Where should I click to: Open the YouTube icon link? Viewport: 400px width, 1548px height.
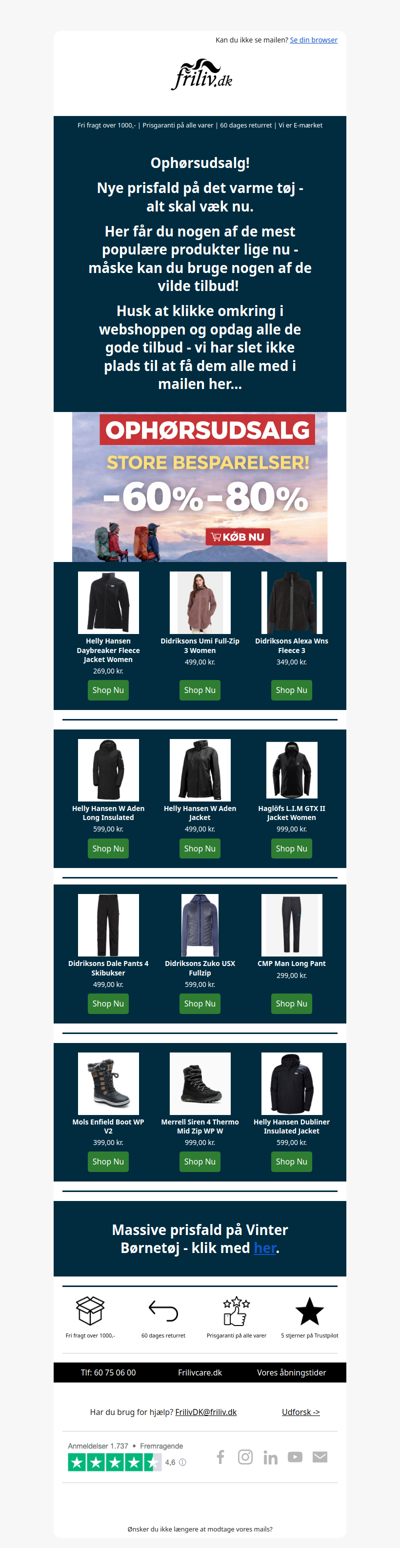pyautogui.click(x=295, y=1457)
